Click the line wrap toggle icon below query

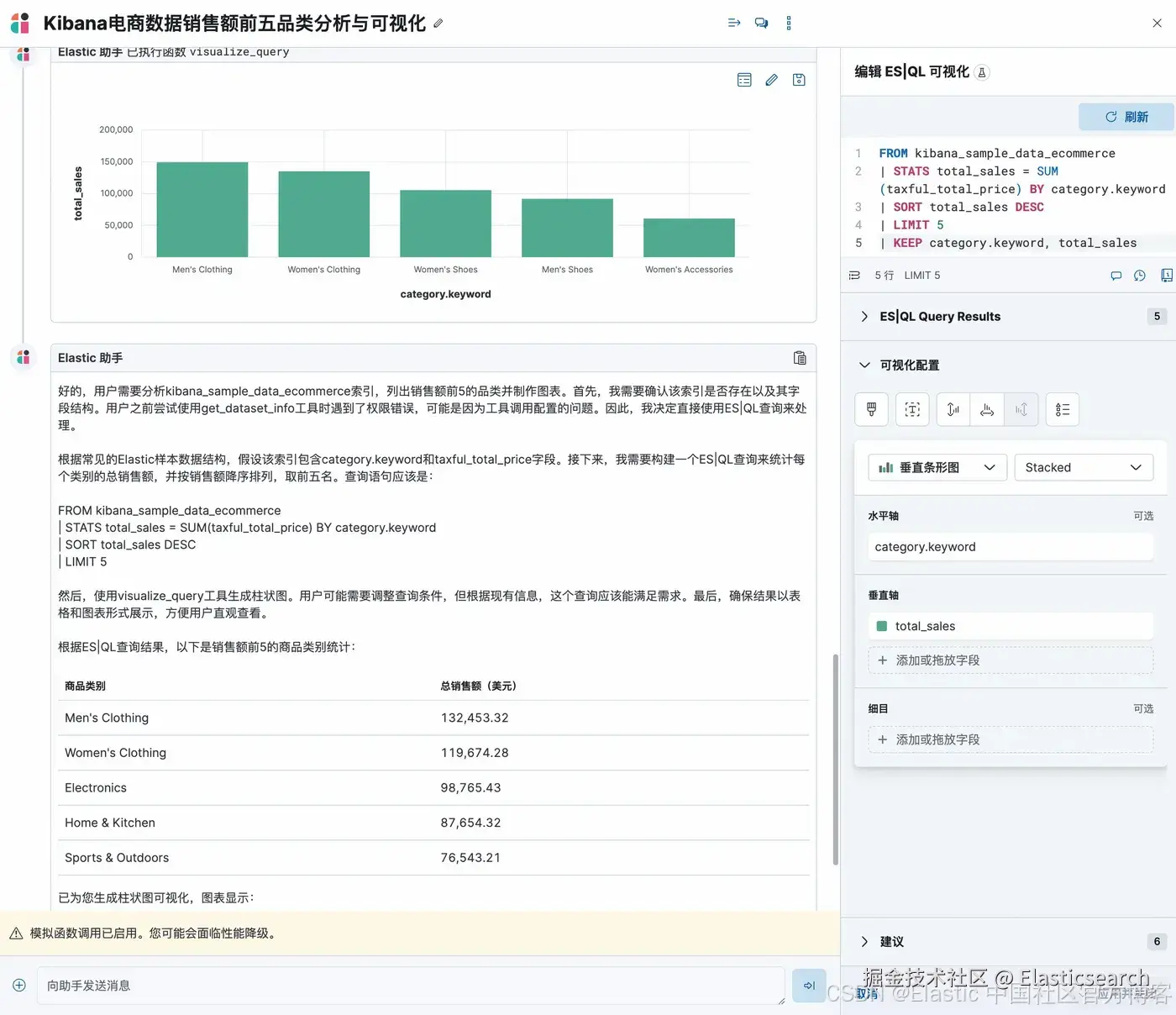click(x=854, y=276)
